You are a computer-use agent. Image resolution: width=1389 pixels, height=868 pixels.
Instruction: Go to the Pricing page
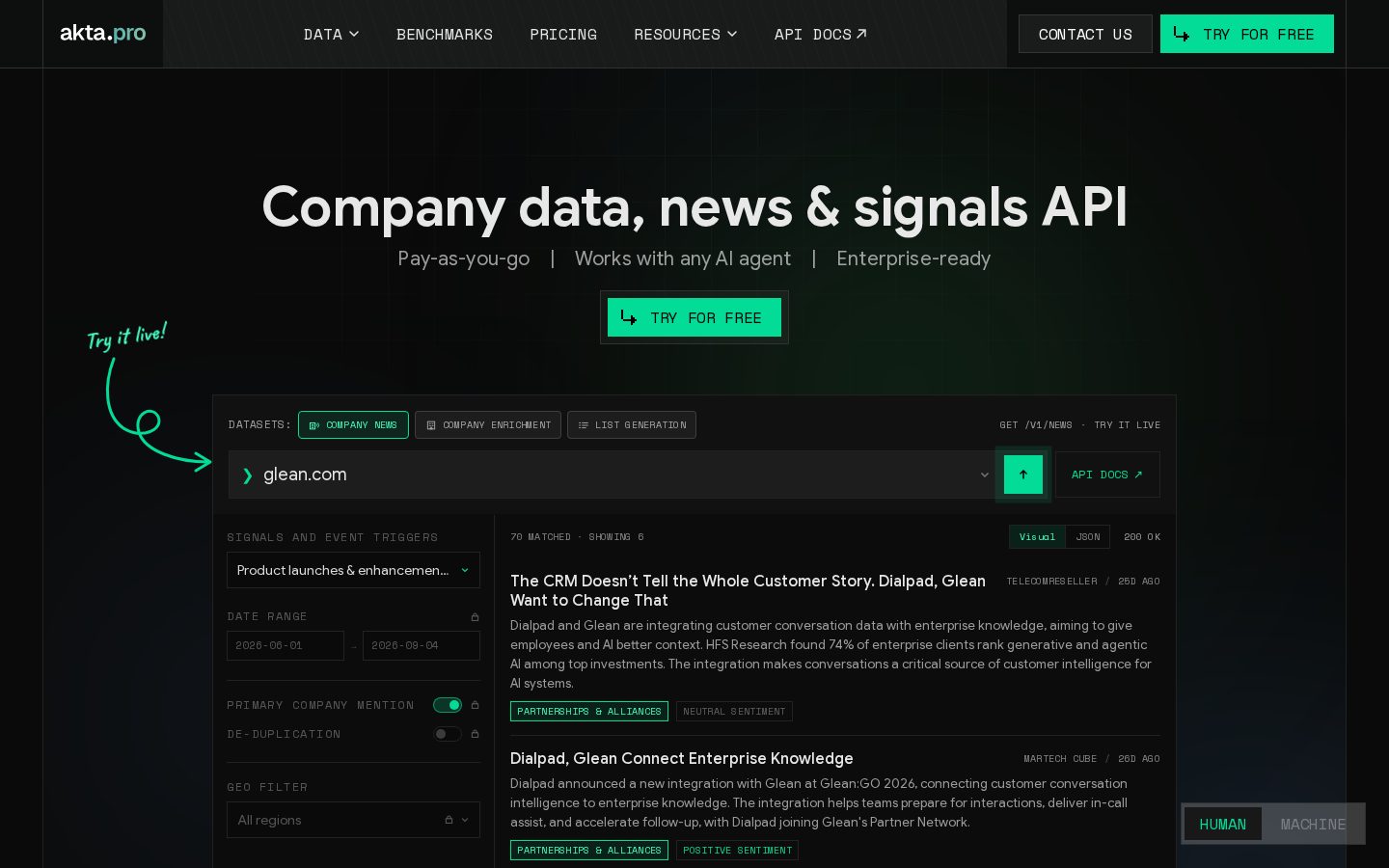pos(563,34)
